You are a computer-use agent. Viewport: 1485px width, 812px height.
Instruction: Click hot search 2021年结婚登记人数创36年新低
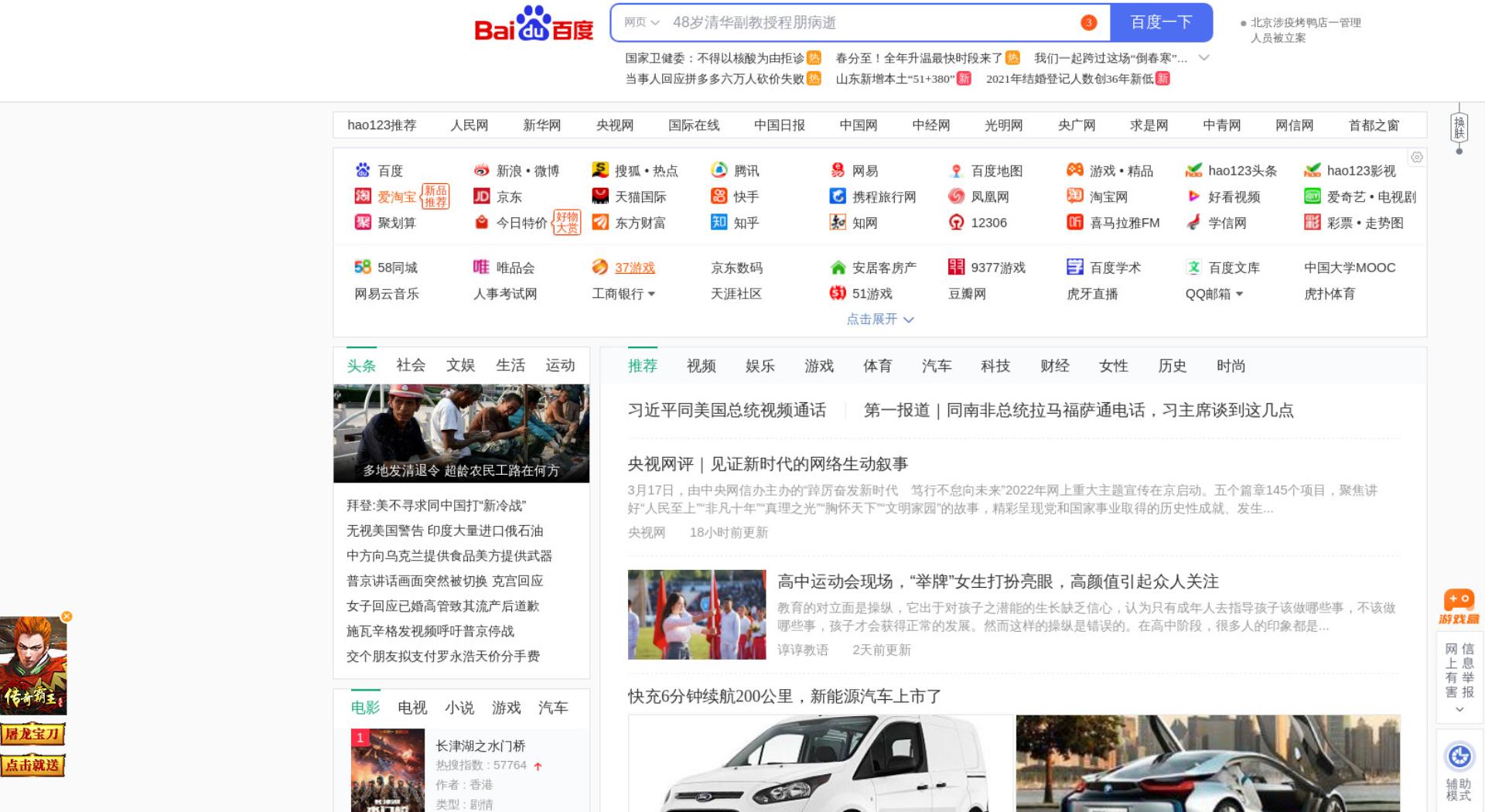coord(1070,79)
